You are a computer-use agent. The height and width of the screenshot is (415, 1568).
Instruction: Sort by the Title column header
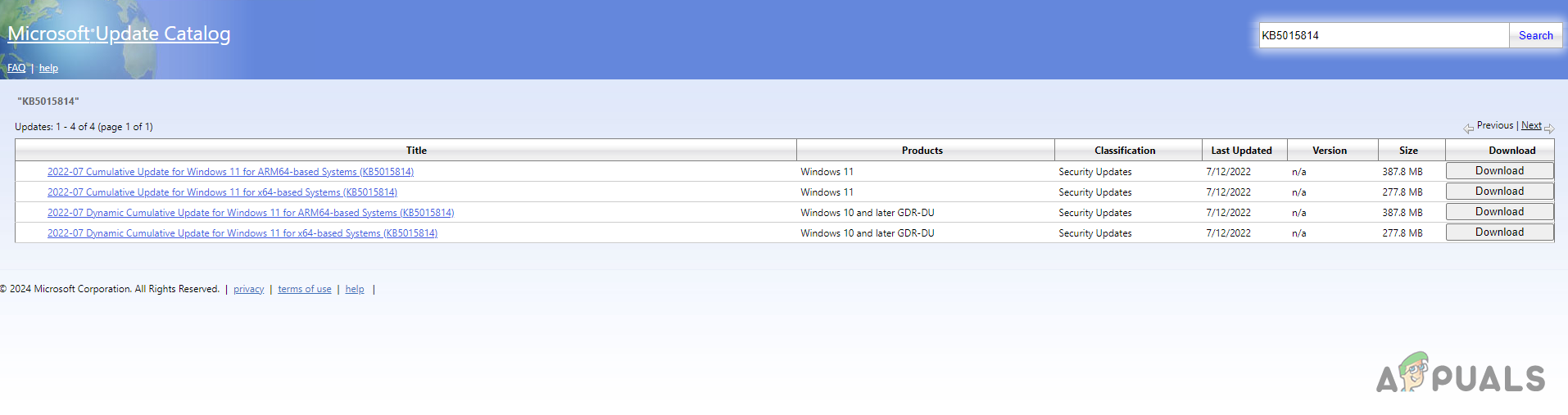(416, 151)
